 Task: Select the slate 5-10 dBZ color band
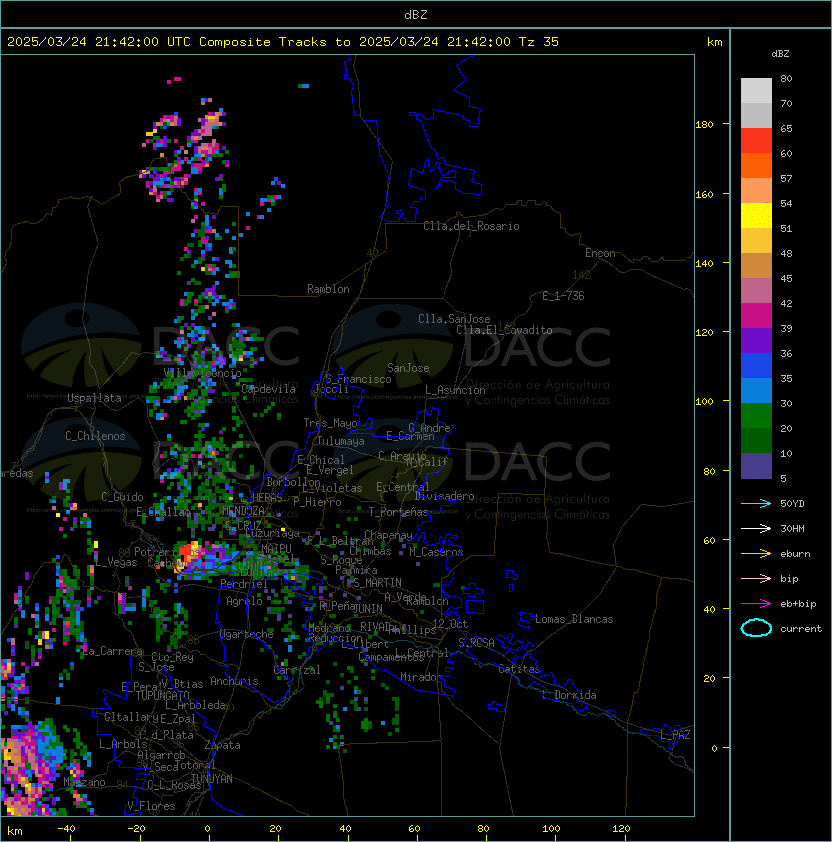pyautogui.click(x=756, y=466)
